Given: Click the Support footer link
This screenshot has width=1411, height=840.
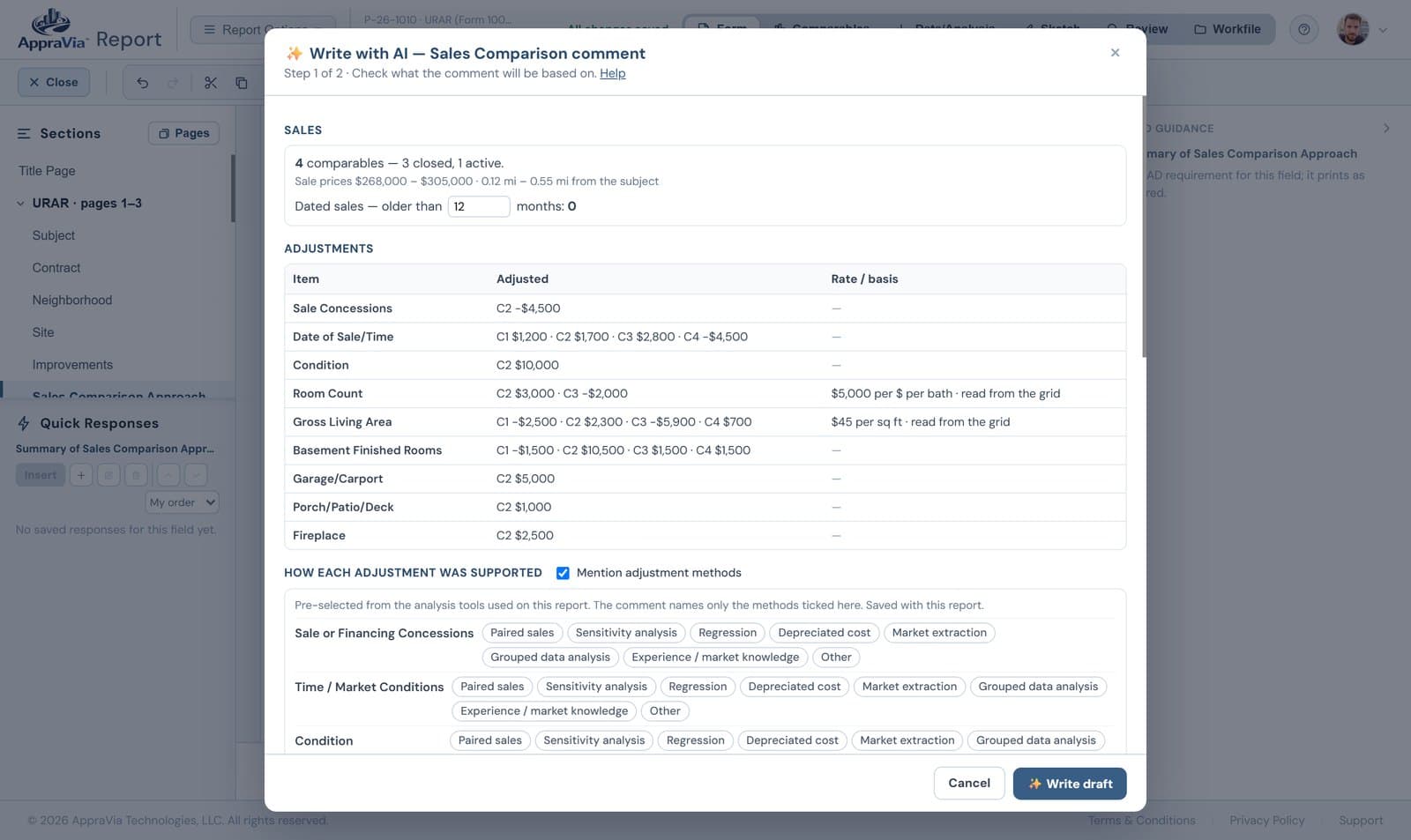Looking at the screenshot, I should [1361, 821].
